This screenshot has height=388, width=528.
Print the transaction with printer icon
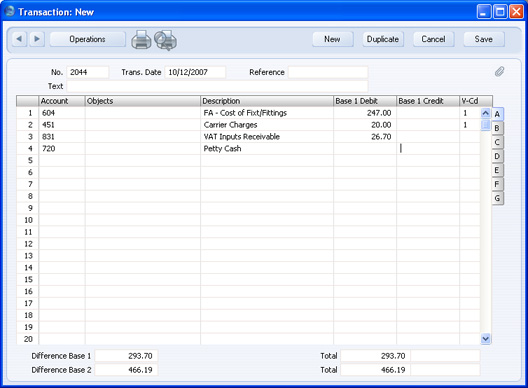(x=141, y=40)
